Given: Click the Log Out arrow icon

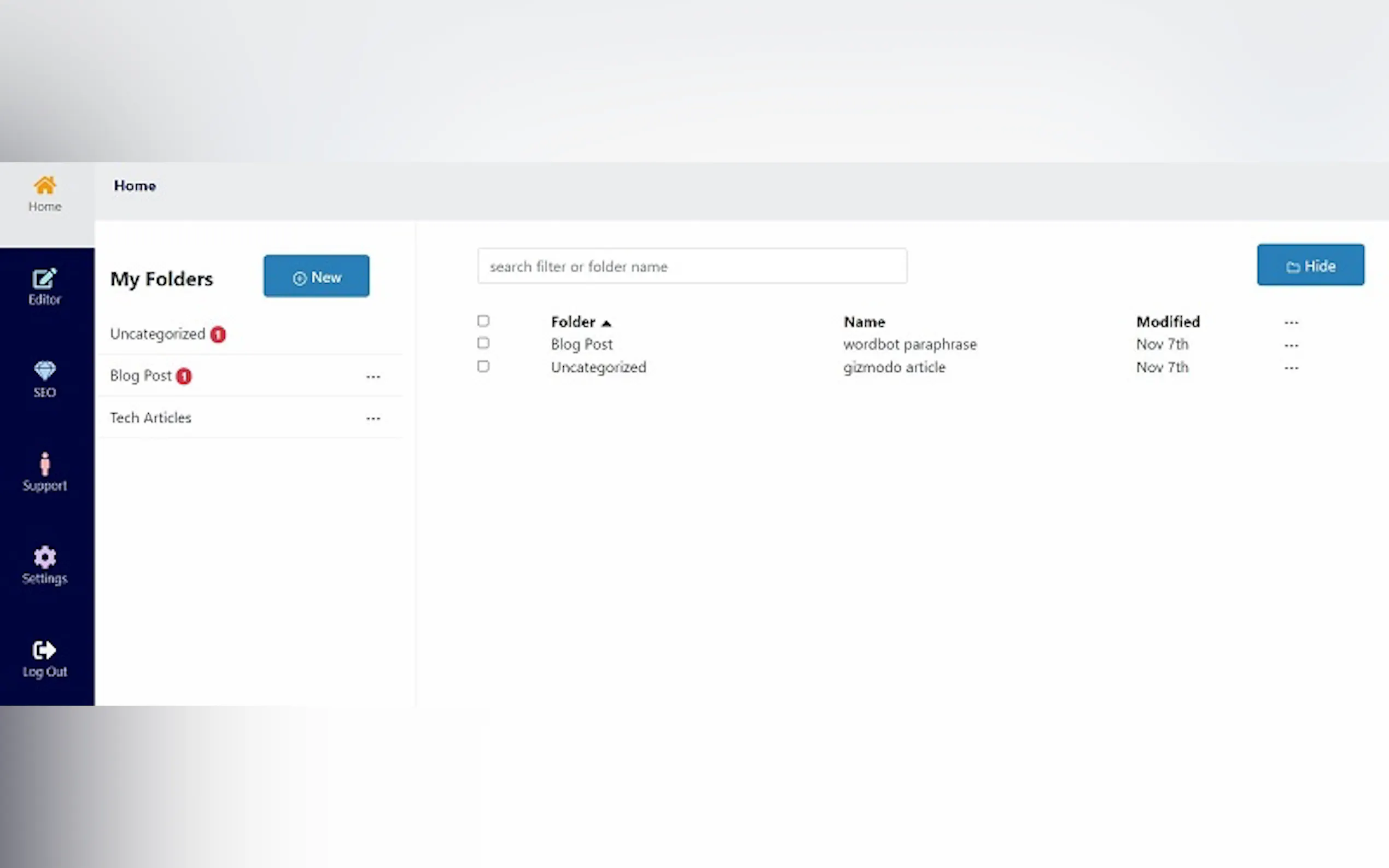Looking at the screenshot, I should (45, 650).
